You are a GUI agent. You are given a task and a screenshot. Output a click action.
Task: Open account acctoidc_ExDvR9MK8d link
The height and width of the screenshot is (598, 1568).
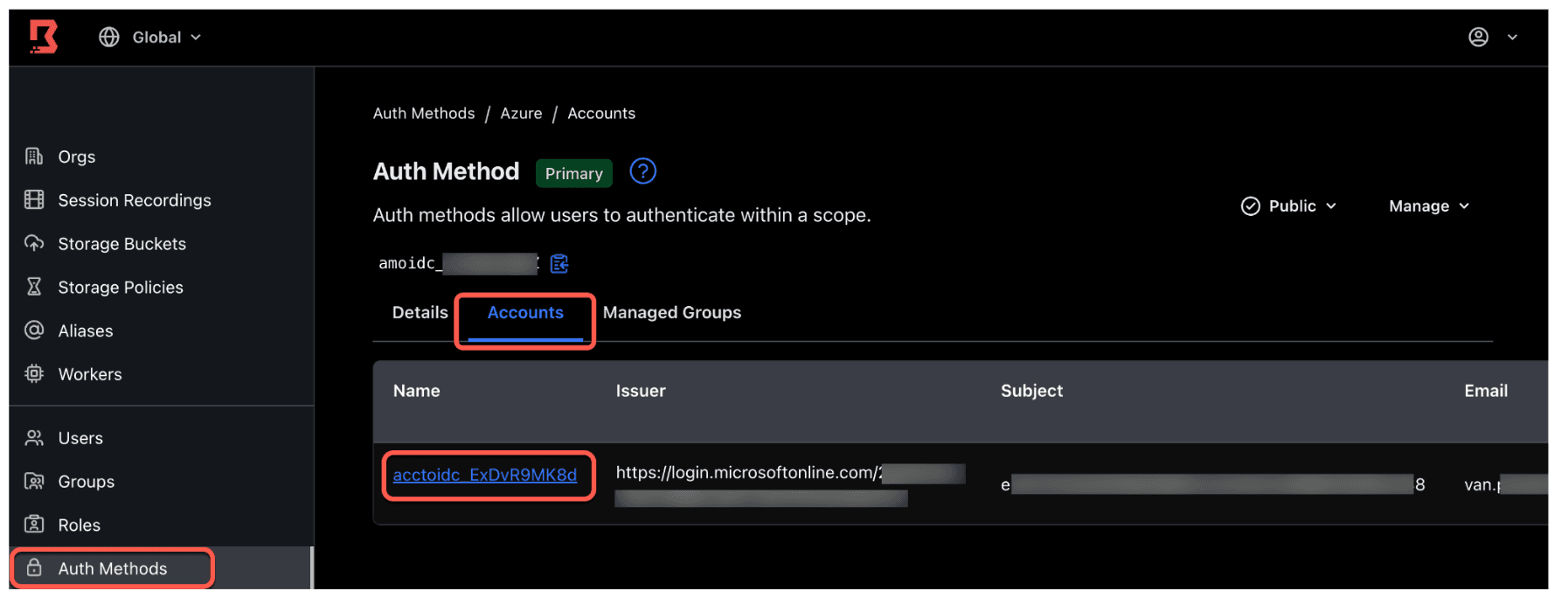tap(485, 475)
